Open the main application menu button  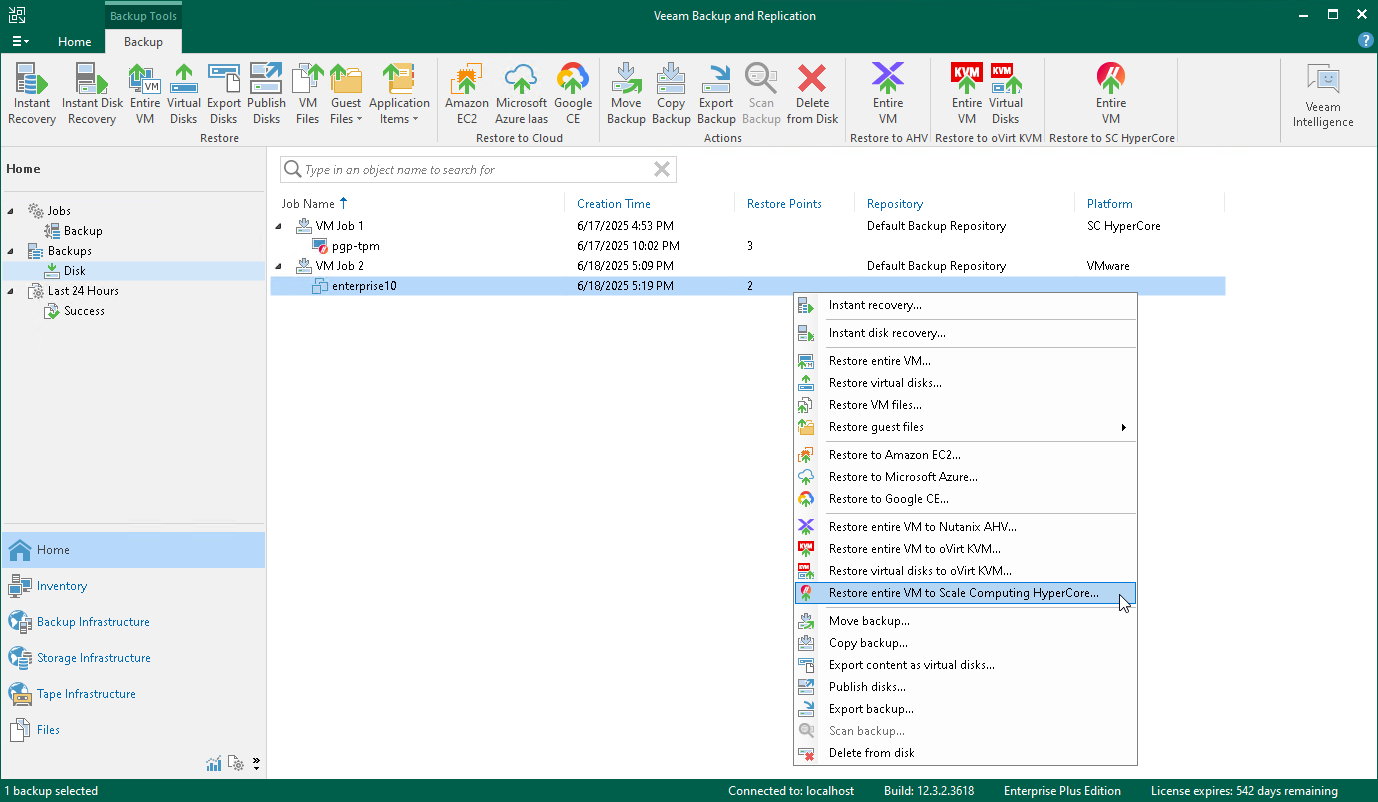point(20,41)
